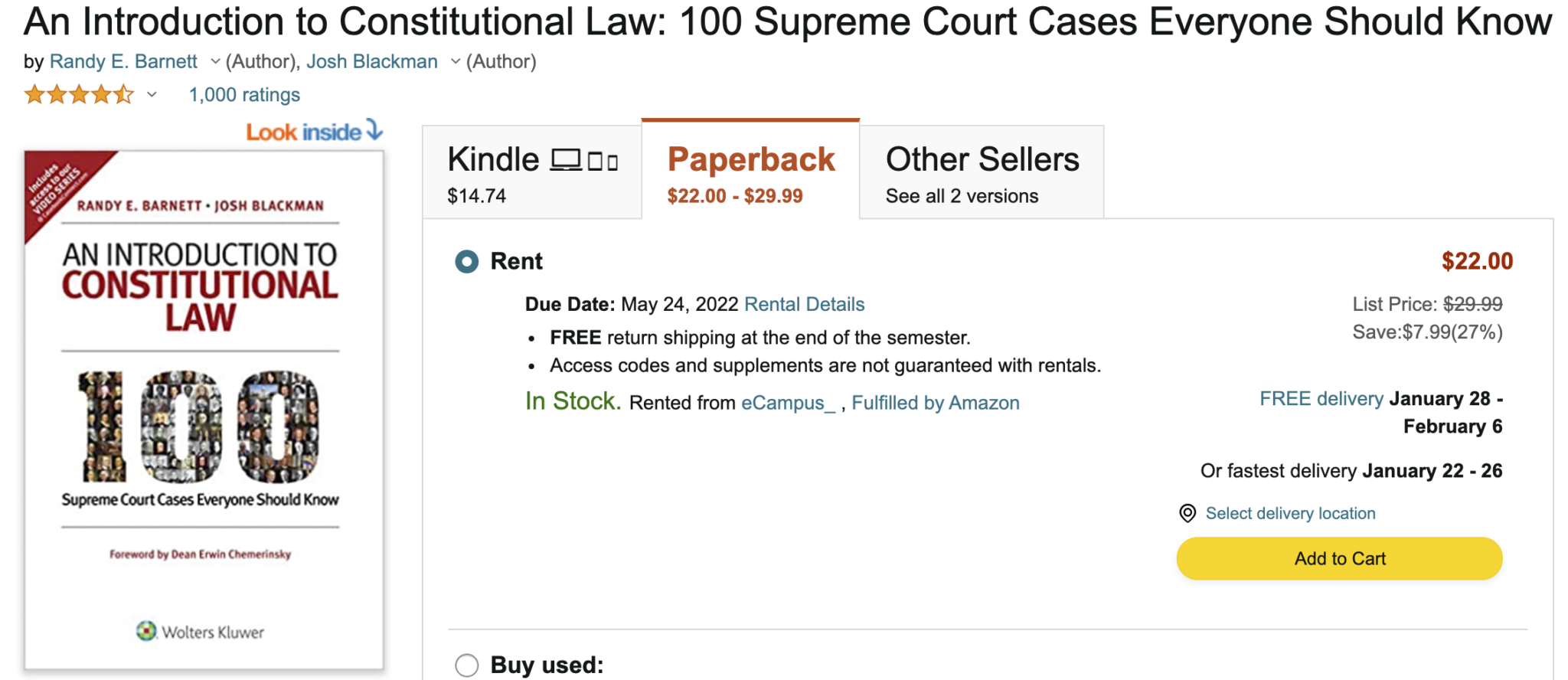The image size is (1568, 680).
Task: Click the star rating icons
Action: [79, 95]
